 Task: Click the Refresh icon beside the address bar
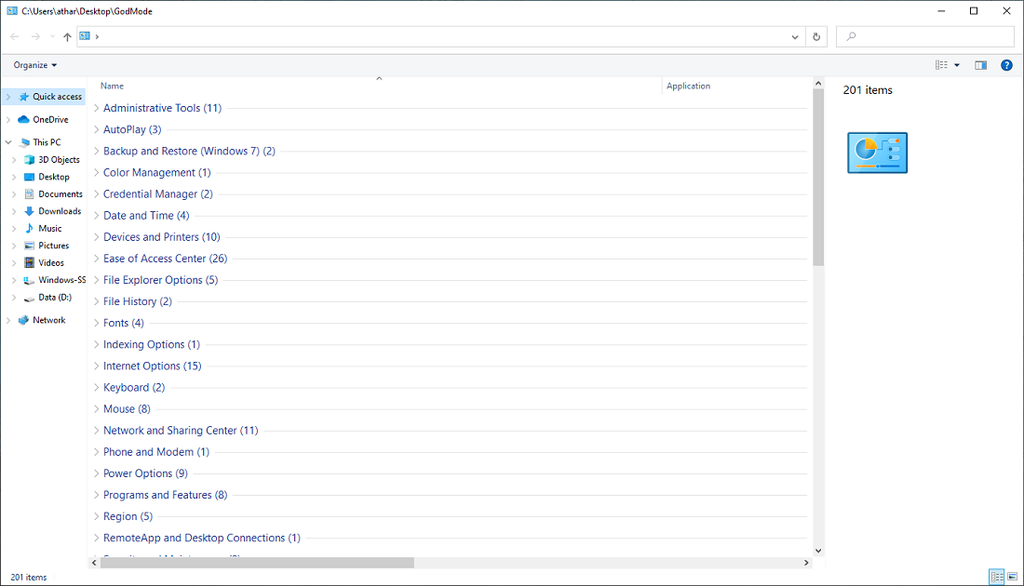(816, 36)
